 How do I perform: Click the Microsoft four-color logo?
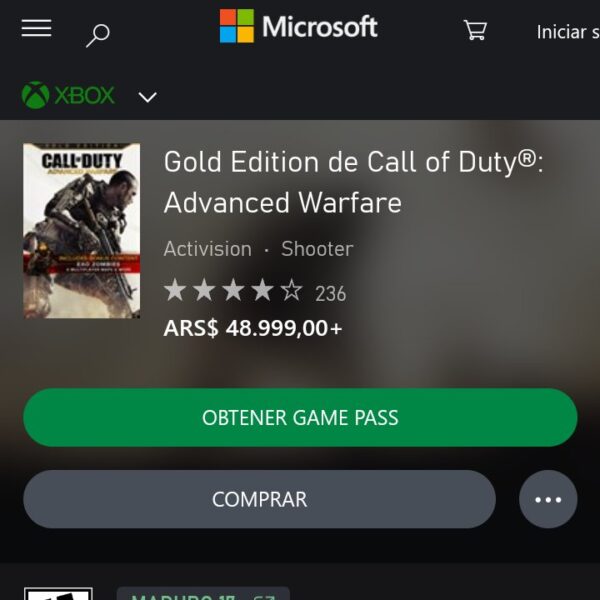[236, 26]
